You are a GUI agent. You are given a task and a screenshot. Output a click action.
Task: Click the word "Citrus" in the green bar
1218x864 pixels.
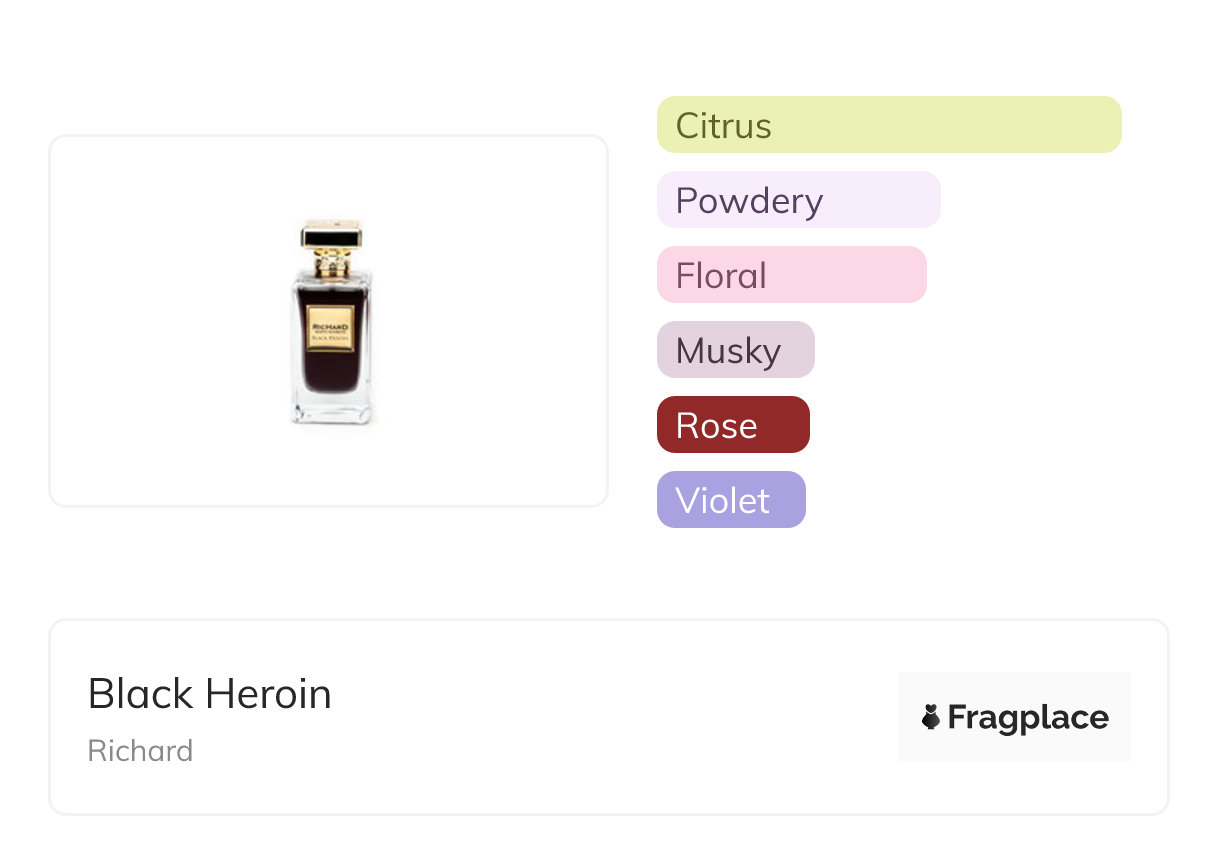tap(723, 126)
